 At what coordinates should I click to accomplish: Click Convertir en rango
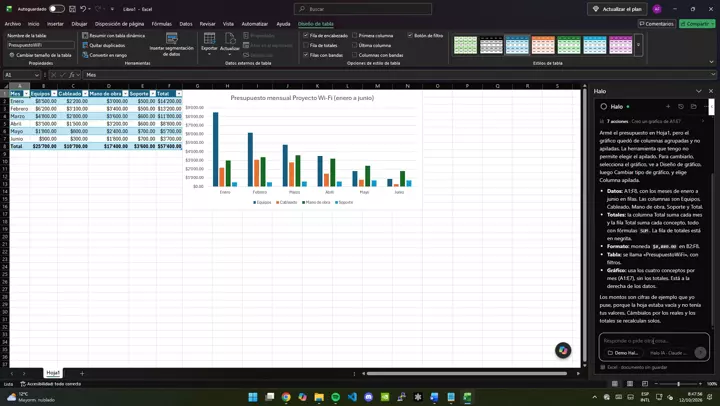[105, 55]
